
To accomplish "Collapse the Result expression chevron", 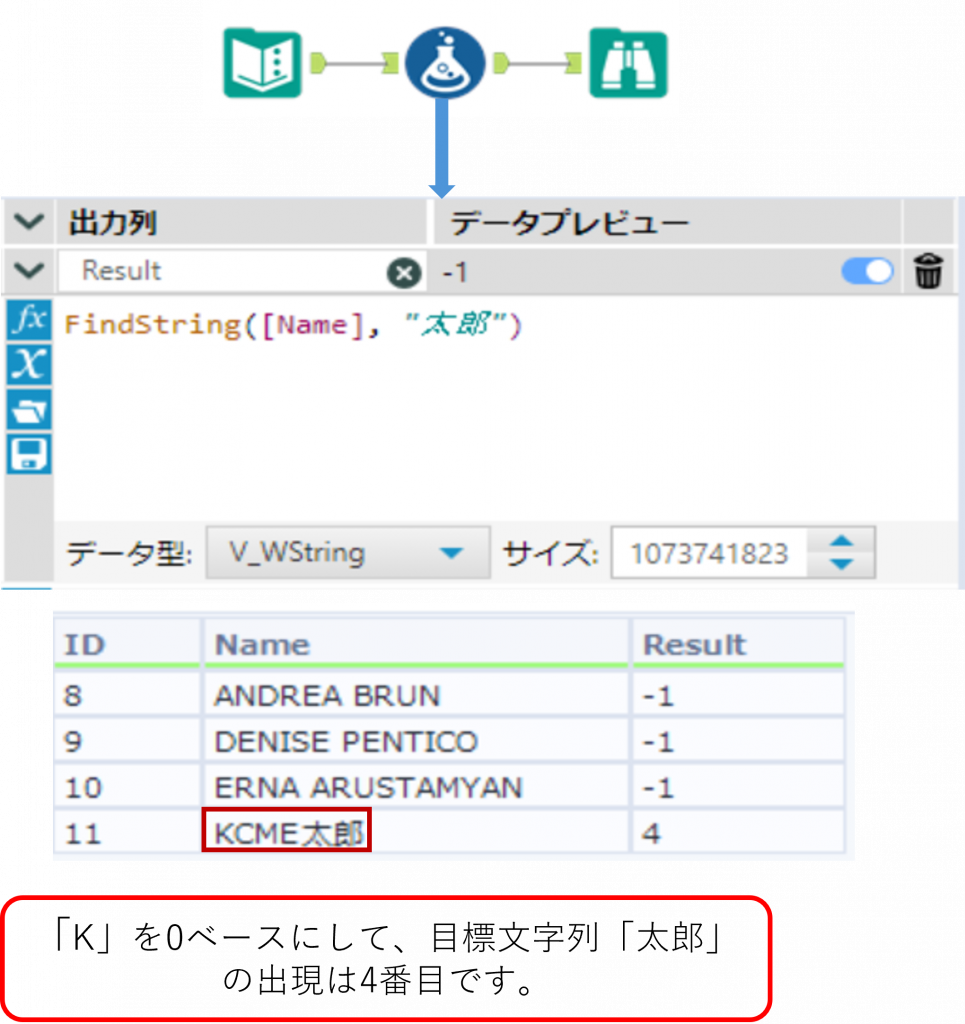I will [29, 271].
